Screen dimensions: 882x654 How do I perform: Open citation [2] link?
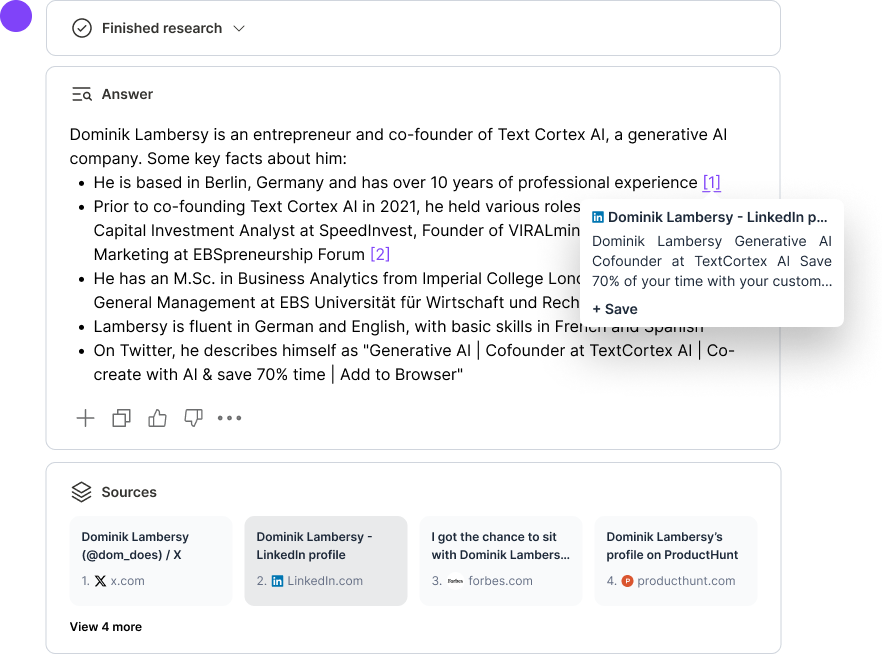click(380, 254)
